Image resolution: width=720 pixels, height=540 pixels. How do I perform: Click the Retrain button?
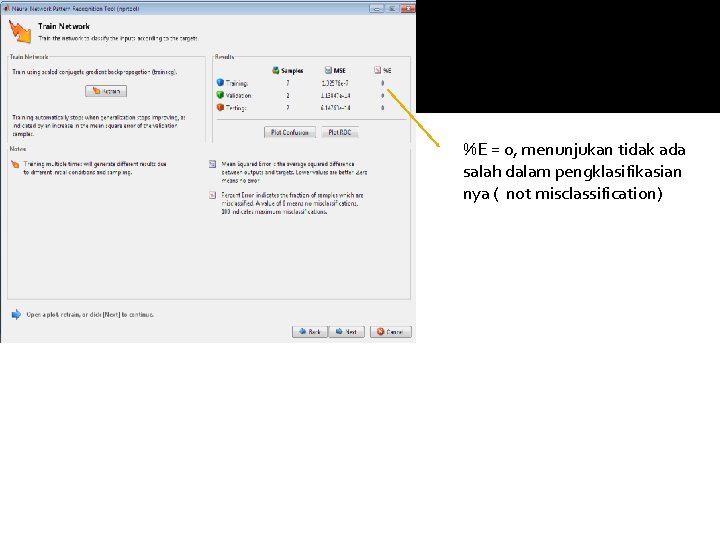[106, 91]
